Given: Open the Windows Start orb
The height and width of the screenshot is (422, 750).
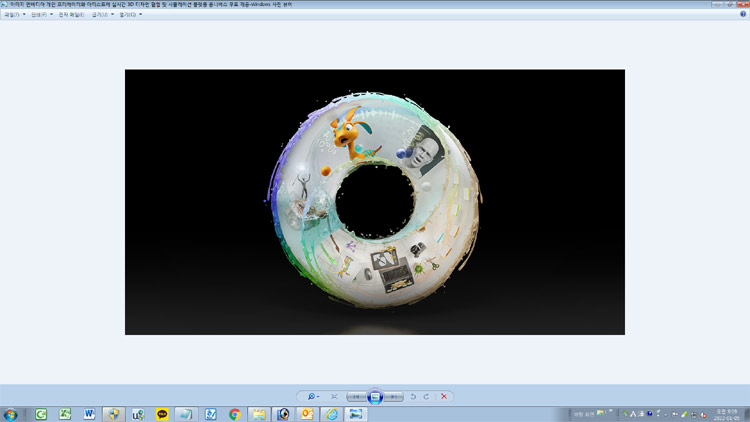Looking at the screenshot, I should tap(11, 414).
